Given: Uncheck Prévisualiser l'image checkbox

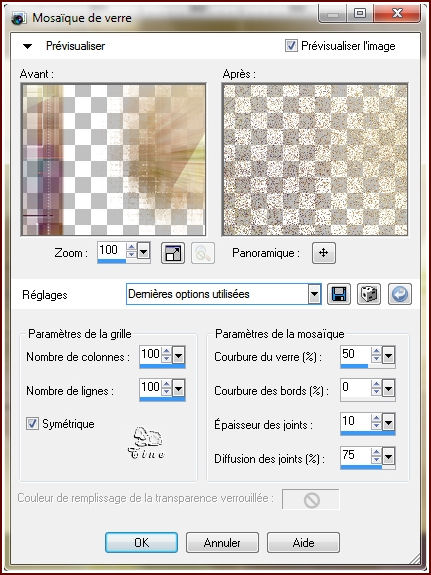Looking at the screenshot, I should (x=292, y=46).
